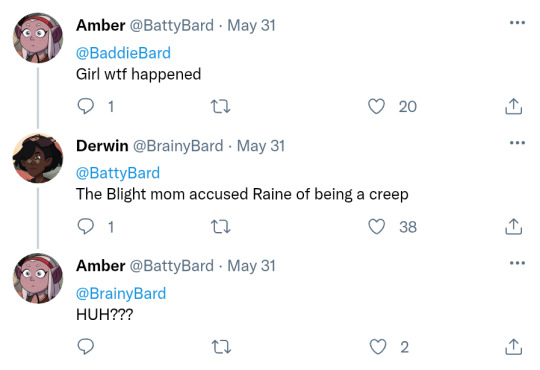Open more options for first Amber tweet
The height and width of the screenshot is (370, 540).
(517, 23)
